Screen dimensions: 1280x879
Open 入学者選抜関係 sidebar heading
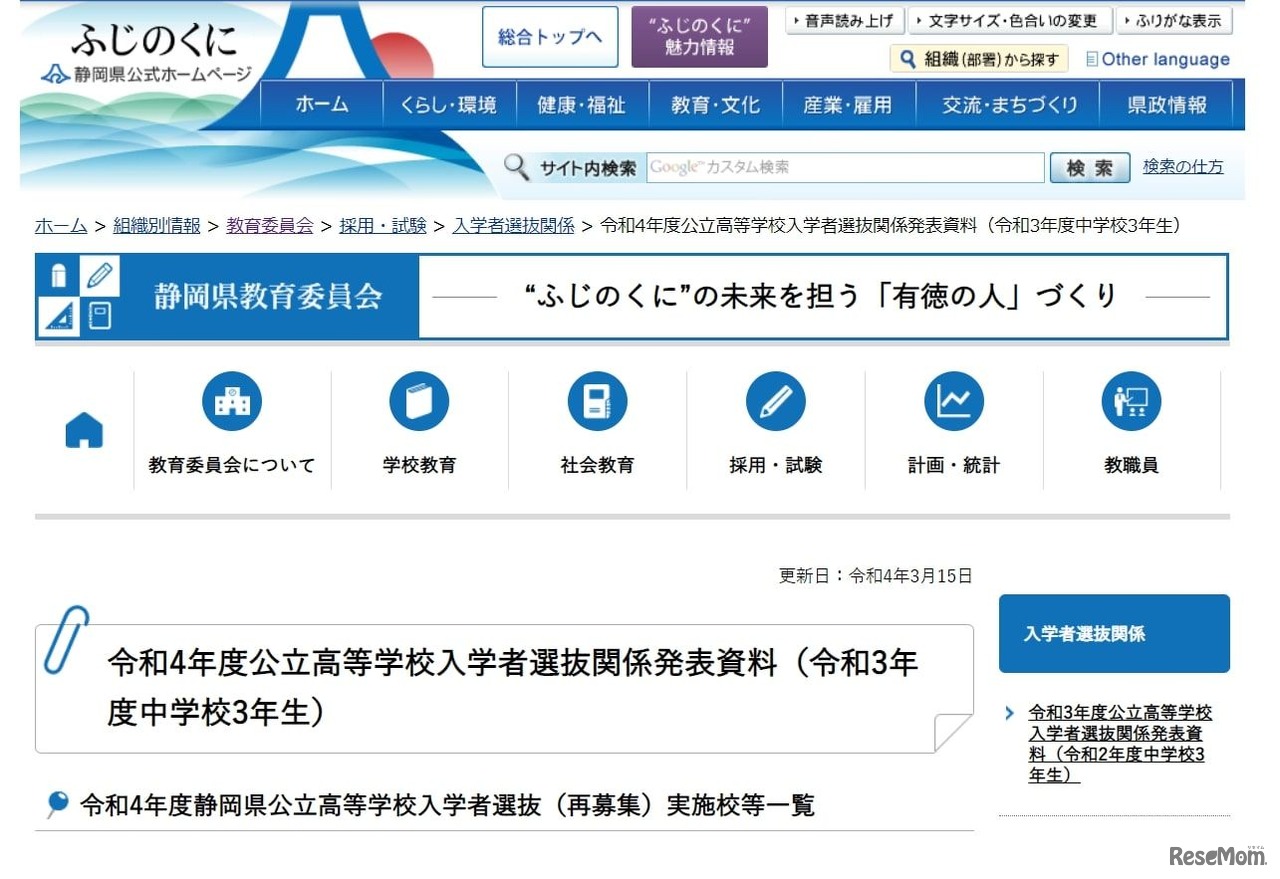click(1114, 633)
